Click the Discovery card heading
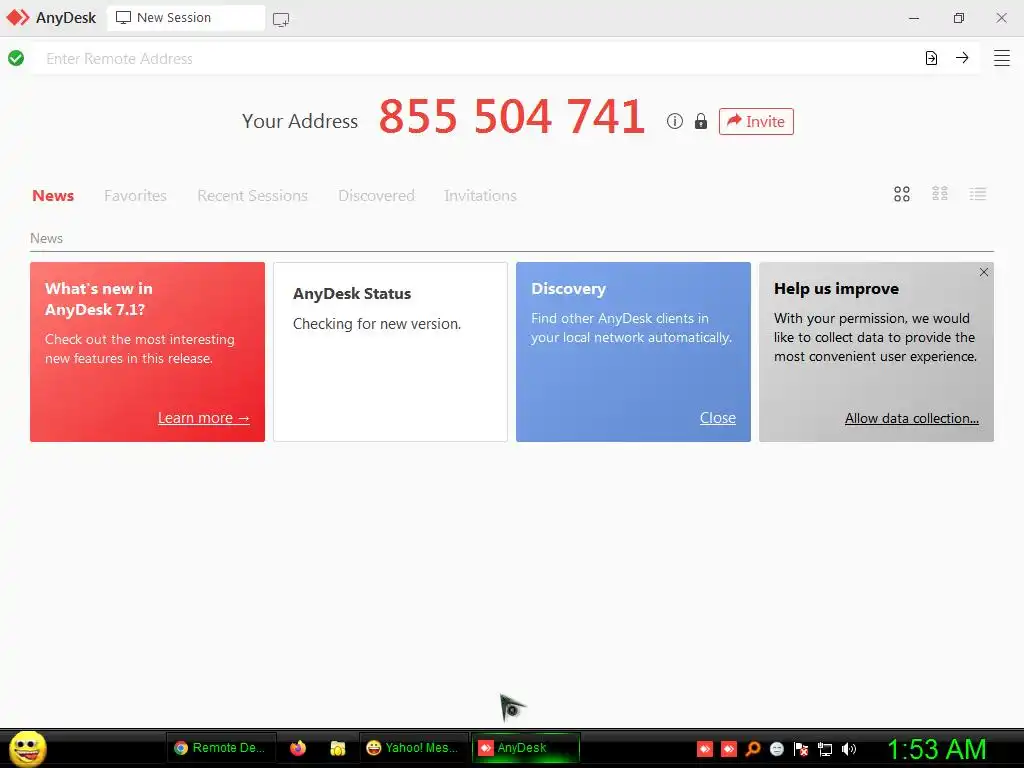 pos(569,289)
